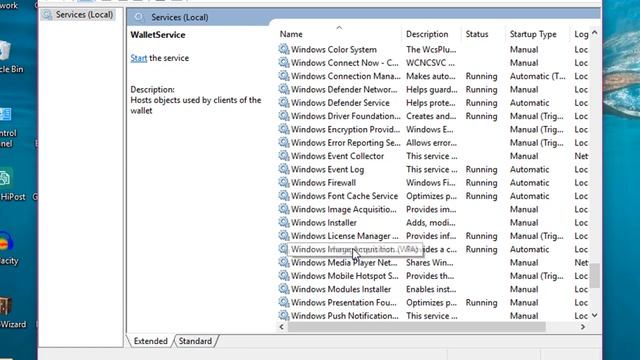The height and width of the screenshot is (360, 640).
Task: Click the gear icon for Windows Encryption Provider
Action: [284, 129]
